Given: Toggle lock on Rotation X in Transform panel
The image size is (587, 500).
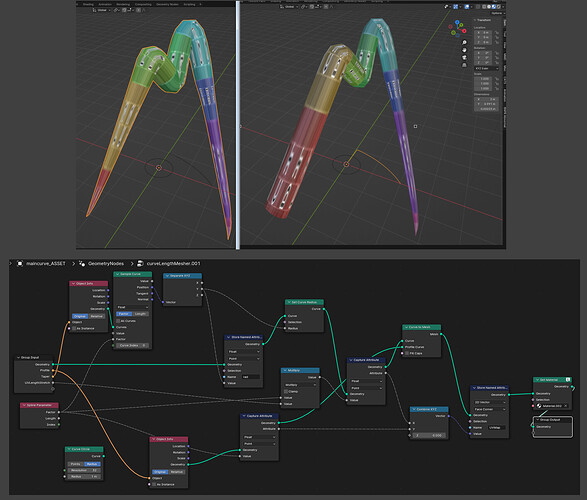Looking at the screenshot, I should [497, 53].
